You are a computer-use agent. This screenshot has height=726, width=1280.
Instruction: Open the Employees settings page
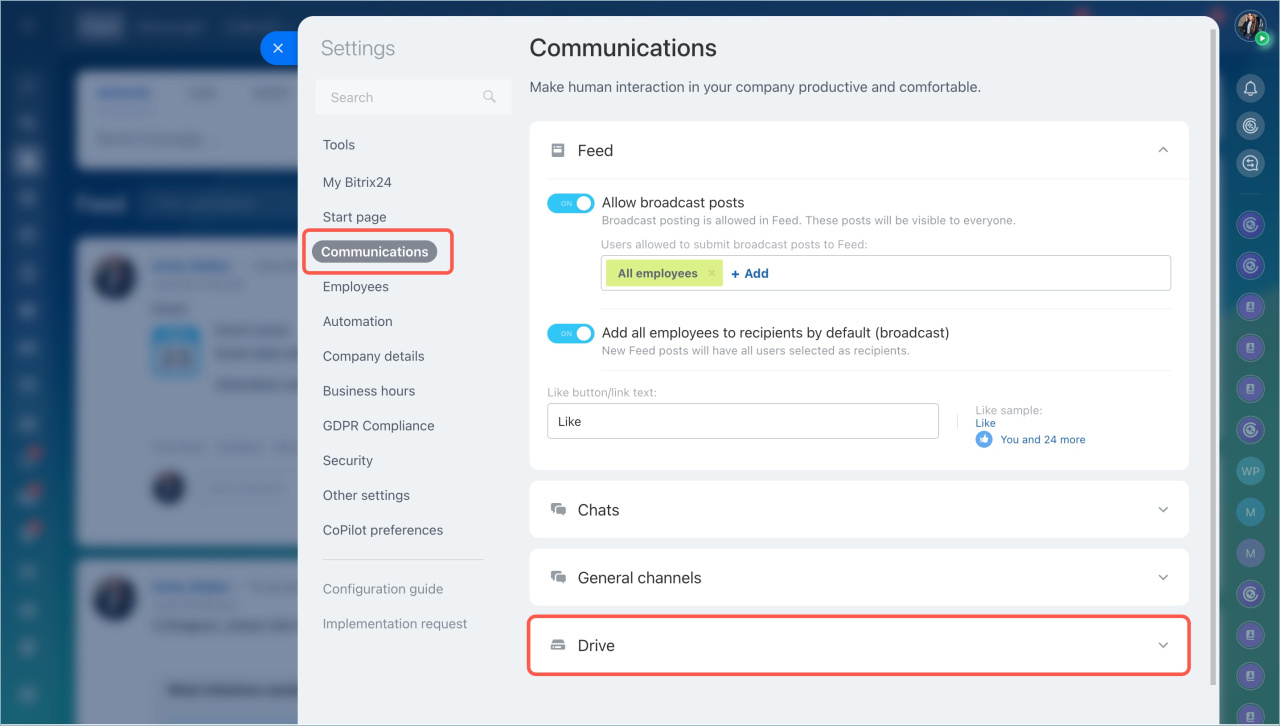coord(355,287)
